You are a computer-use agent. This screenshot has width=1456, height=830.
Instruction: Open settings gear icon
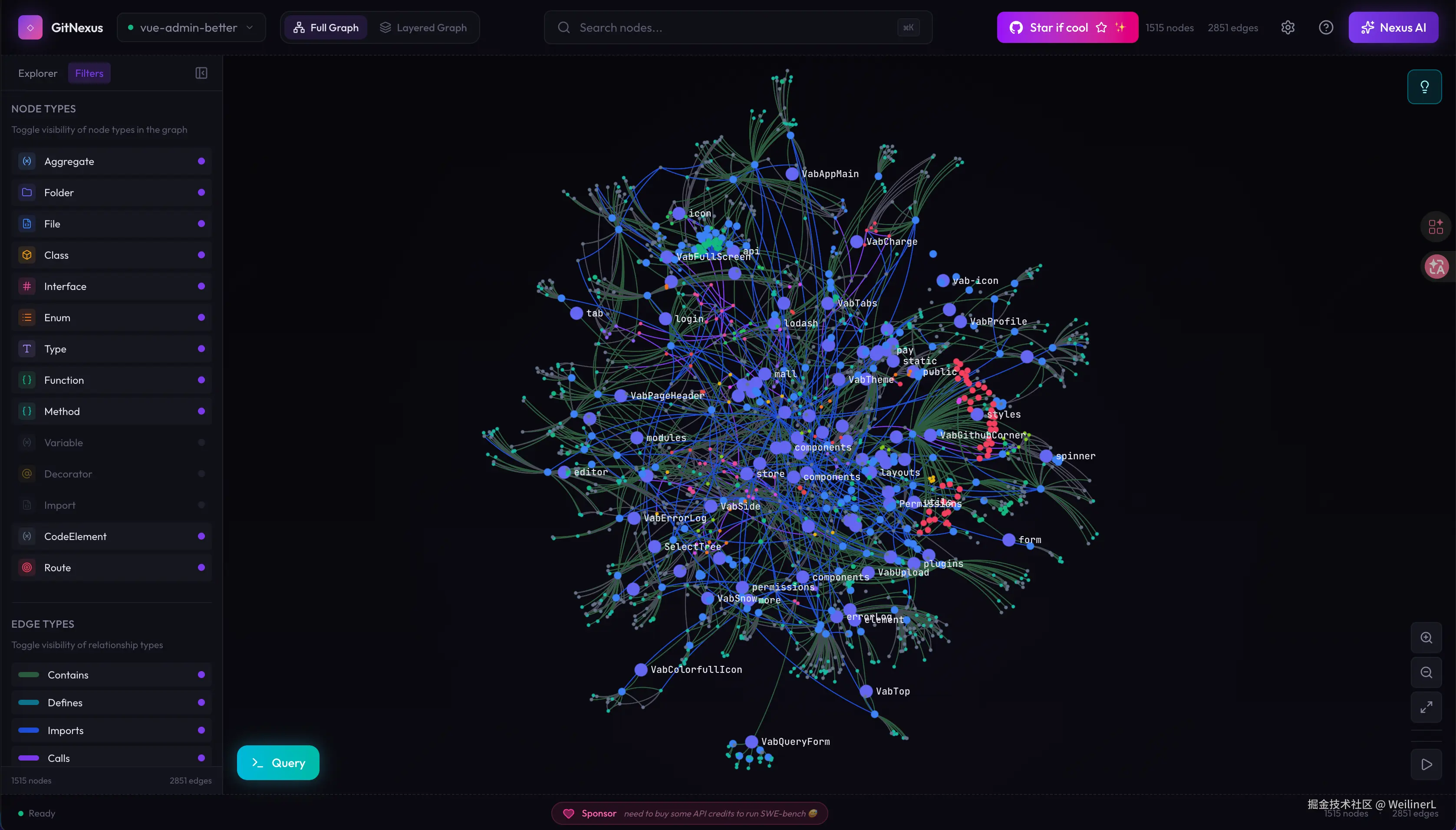coord(1288,27)
